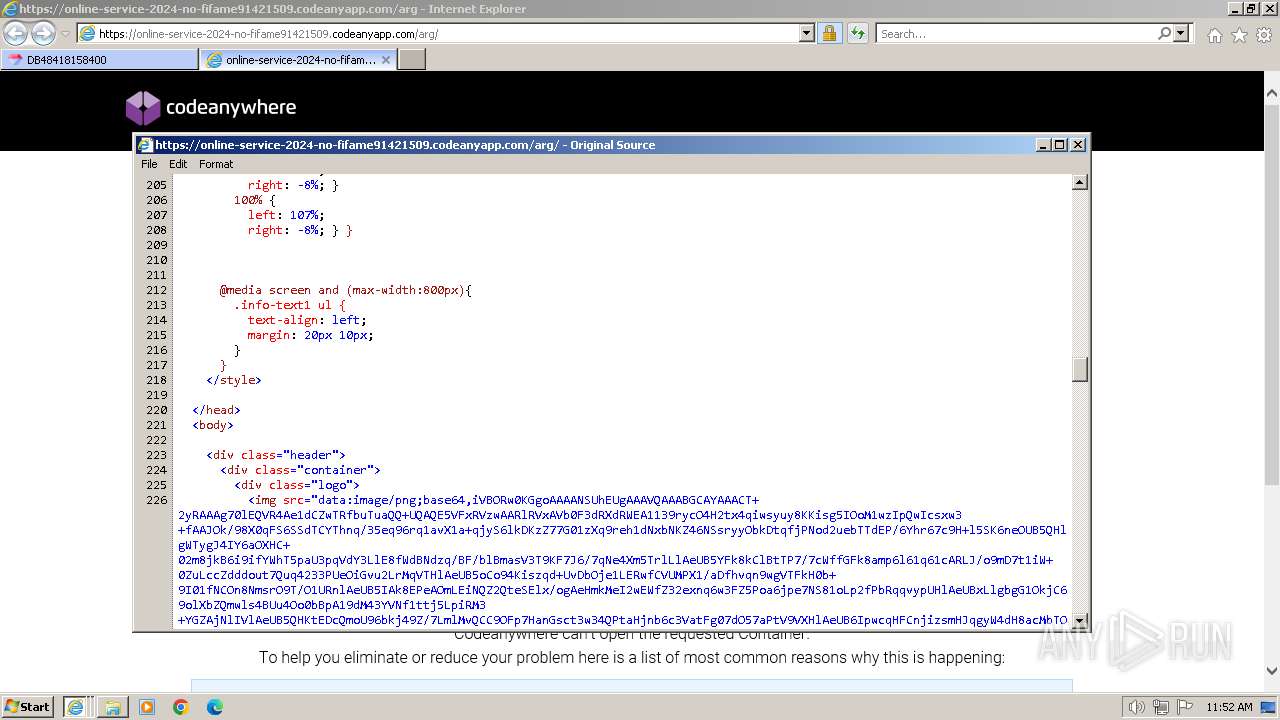The height and width of the screenshot is (720, 1280).
Task: Click the volume speaker tray icon
Action: 1137,707
